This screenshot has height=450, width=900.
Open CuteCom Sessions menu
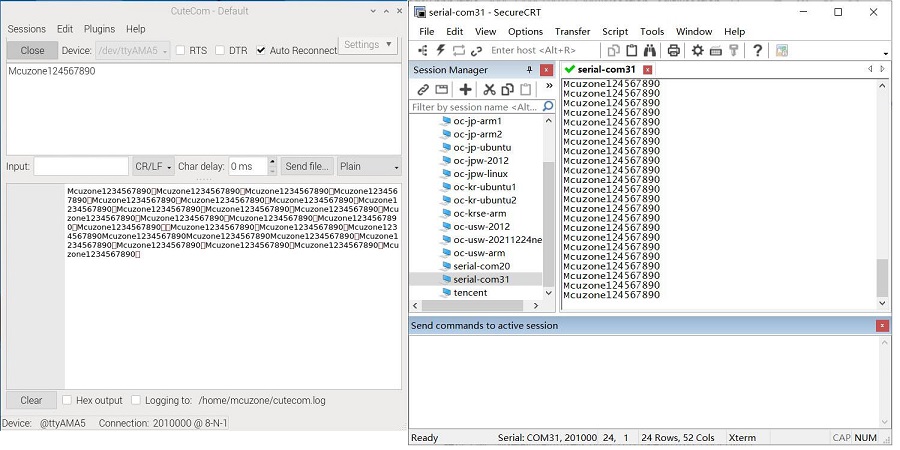pyautogui.click(x=26, y=29)
